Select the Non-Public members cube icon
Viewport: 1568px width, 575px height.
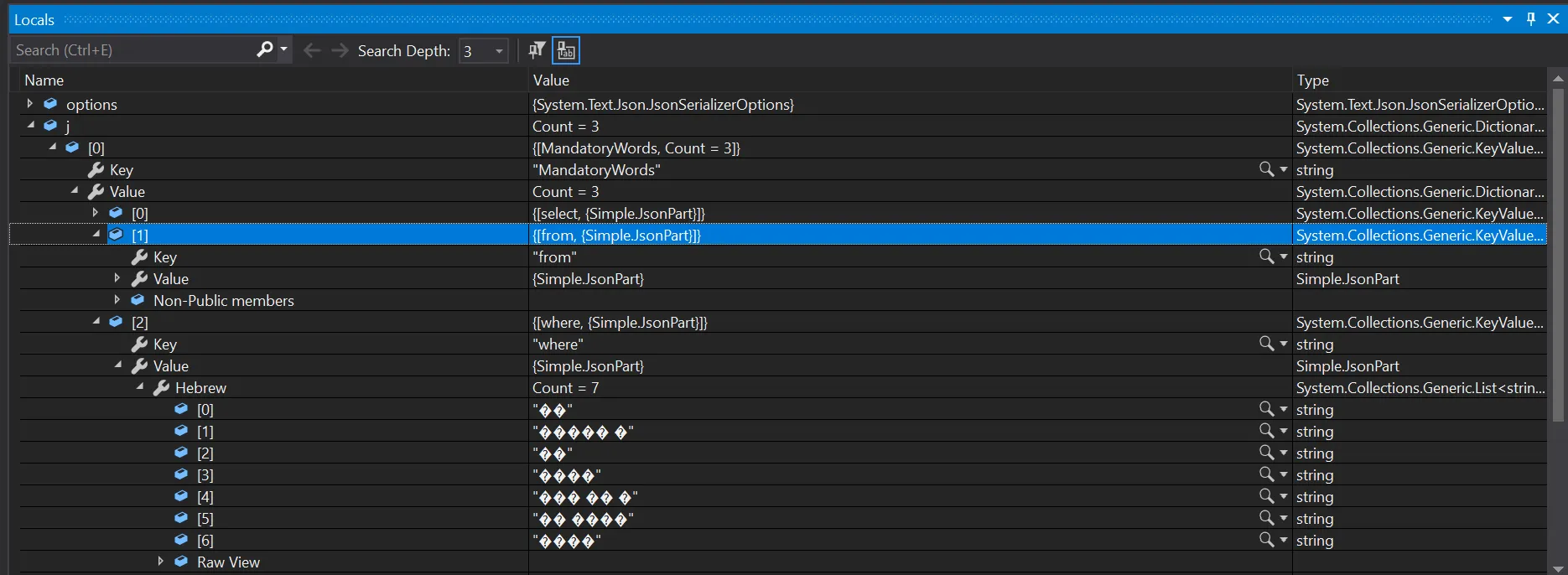tap(138, 300)
